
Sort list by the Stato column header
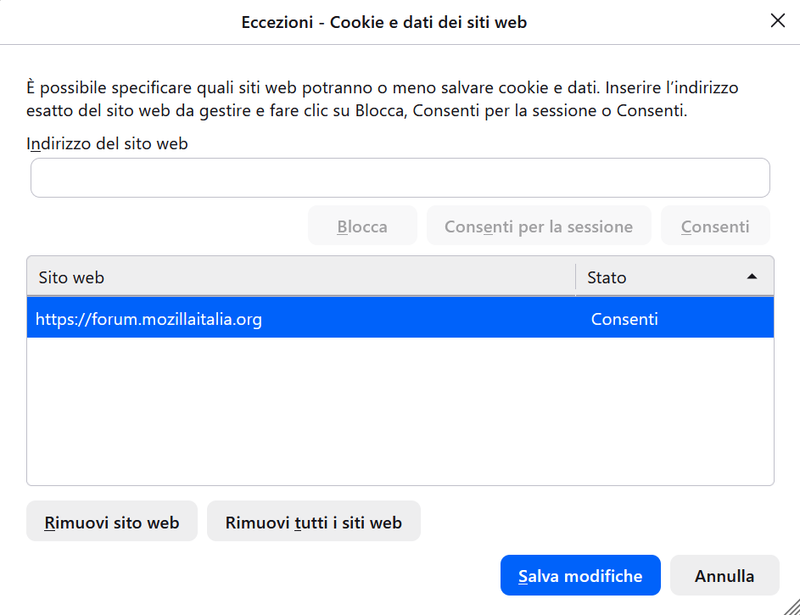coord(674,277)
